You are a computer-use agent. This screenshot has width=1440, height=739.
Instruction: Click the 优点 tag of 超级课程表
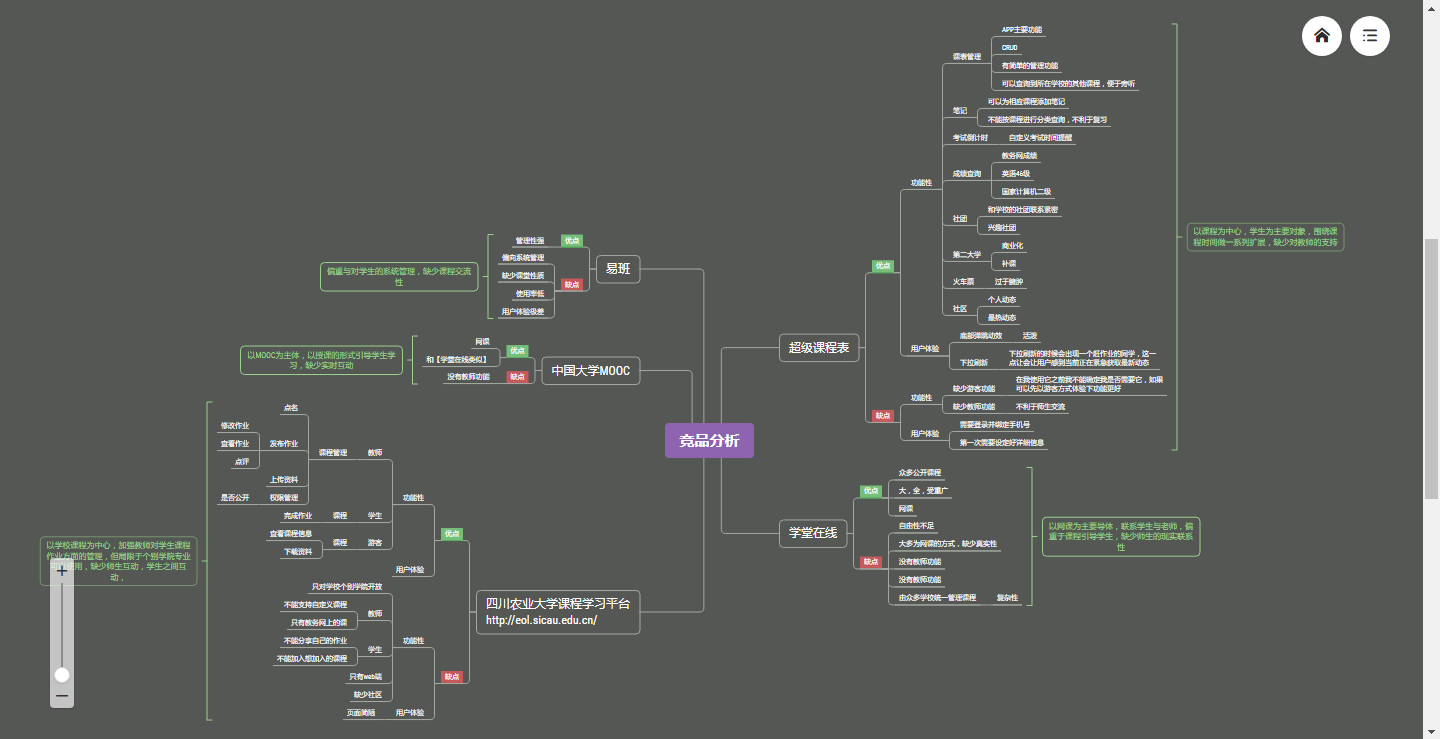(883, 266)
